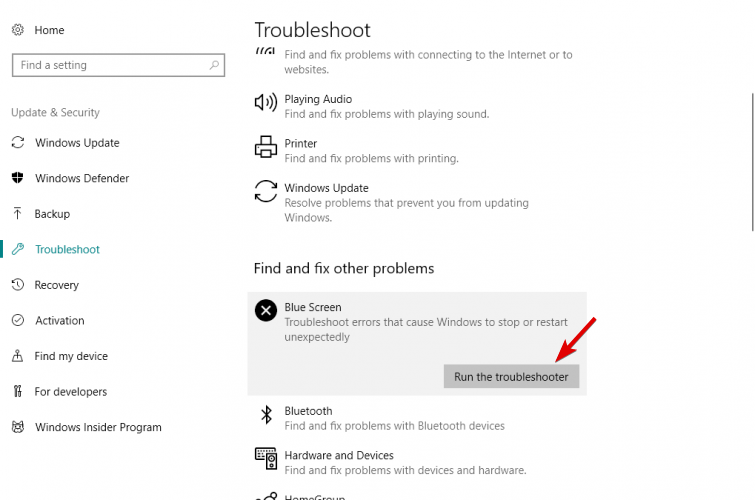This screenshot has height=500, width=755.
Task: Click the Home gear icon
Action: click(x=18, y=30)
